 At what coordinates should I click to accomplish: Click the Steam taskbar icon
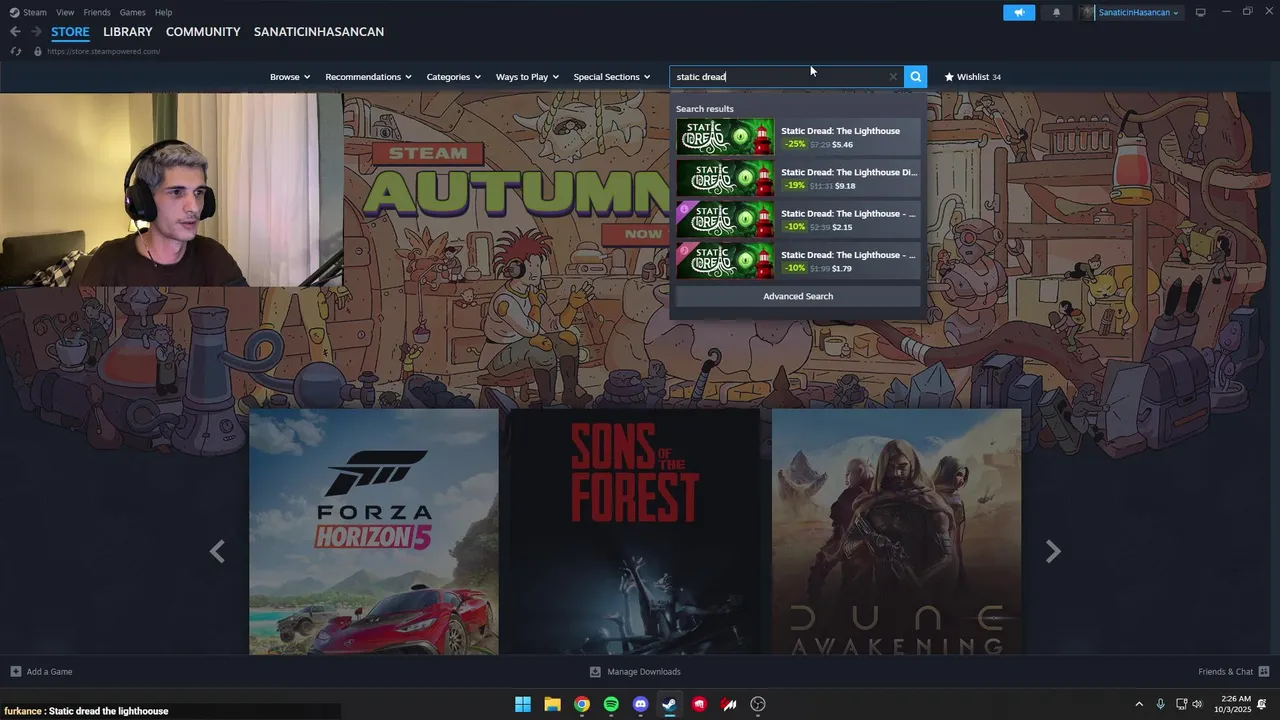point(670,704)
